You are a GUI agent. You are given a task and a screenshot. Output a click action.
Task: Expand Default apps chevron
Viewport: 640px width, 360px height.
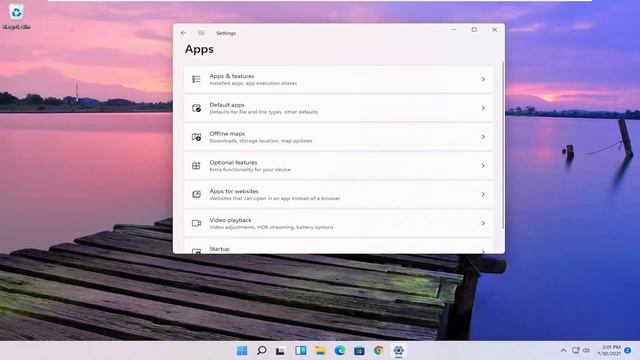click(483, 108)
